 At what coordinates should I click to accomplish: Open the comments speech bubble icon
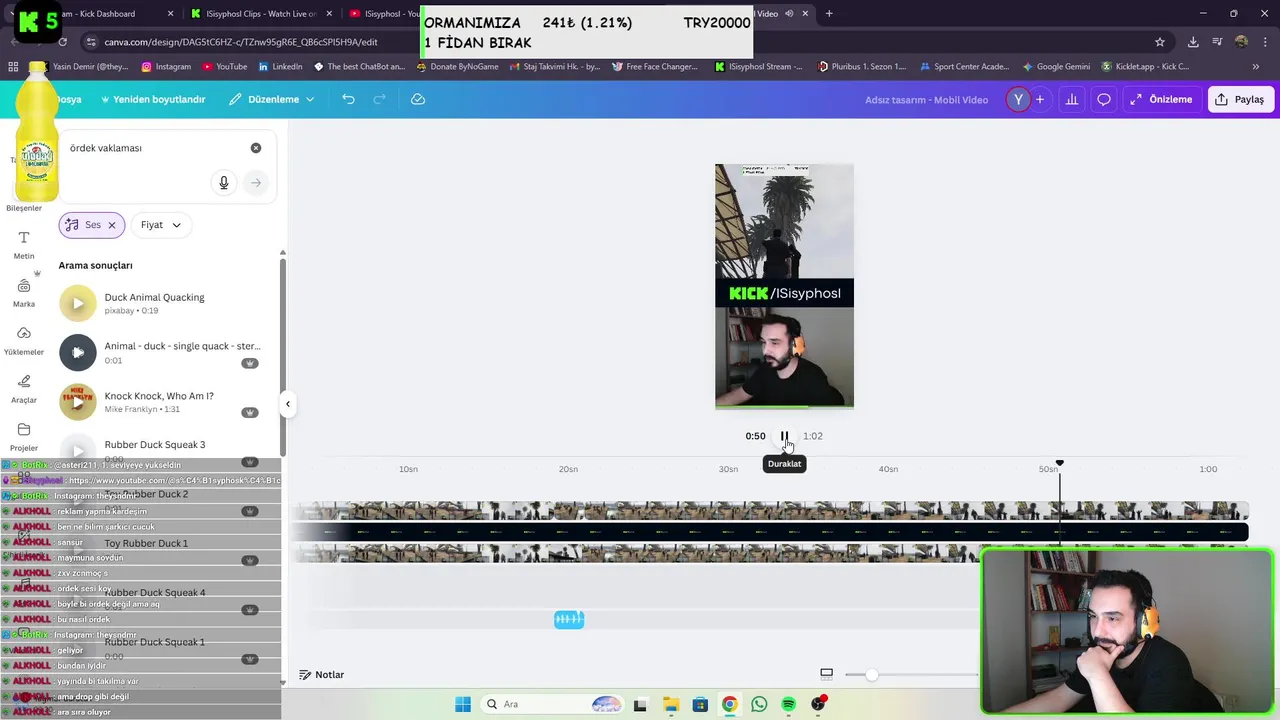point(1104,99)
